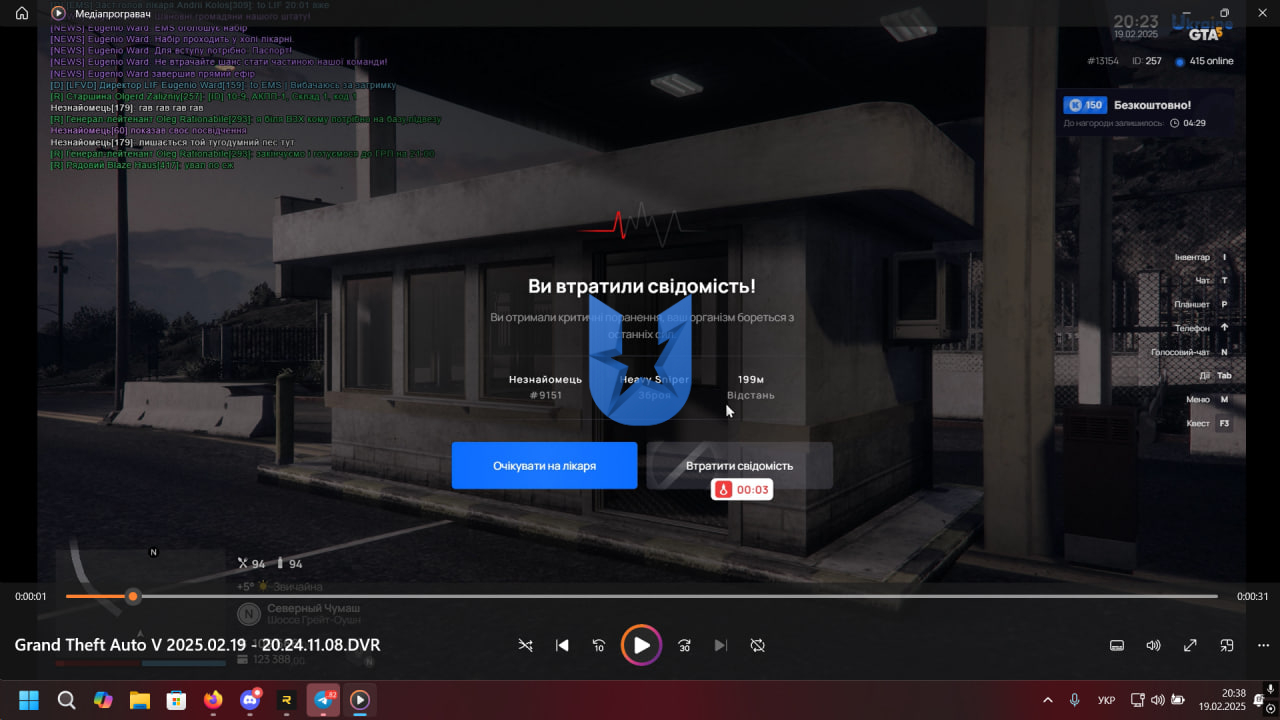Viewport: 1280px width, 720px height.
Task: Click the player ID 257 label
Action: 1146,61
